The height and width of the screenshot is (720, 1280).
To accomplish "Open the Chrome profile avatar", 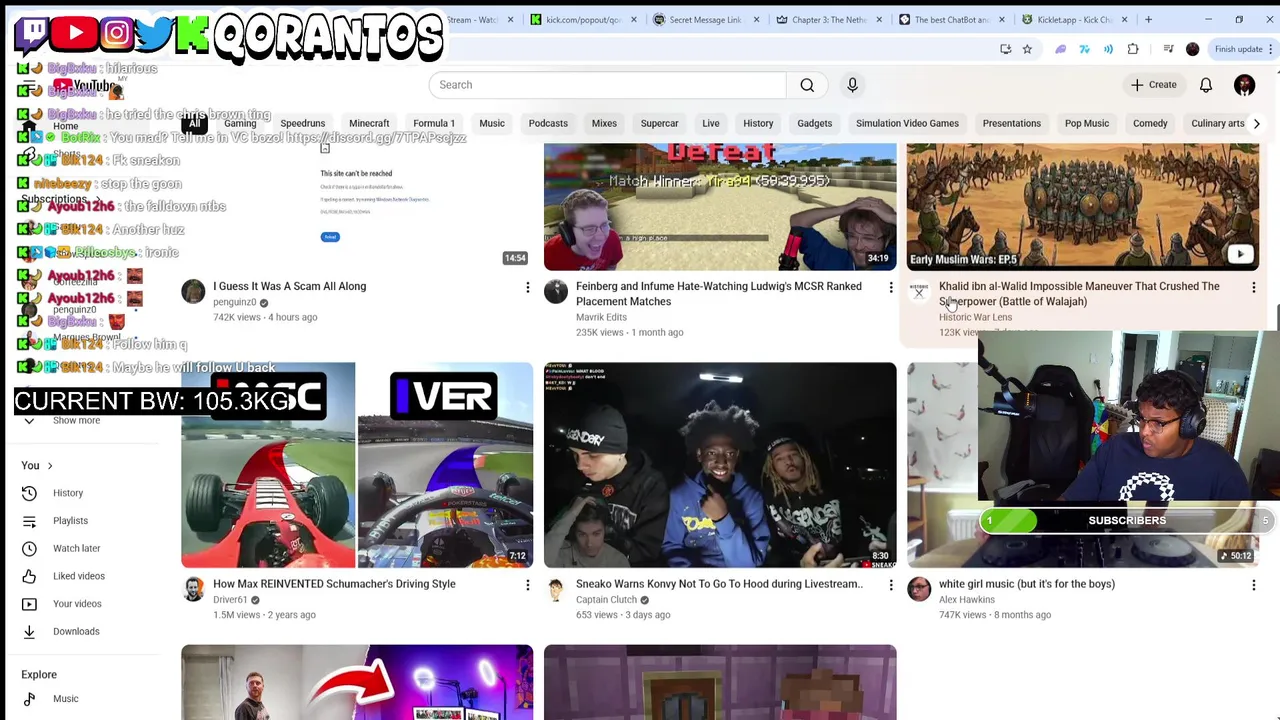I will pyautogui.click(x=1192, y=49).
